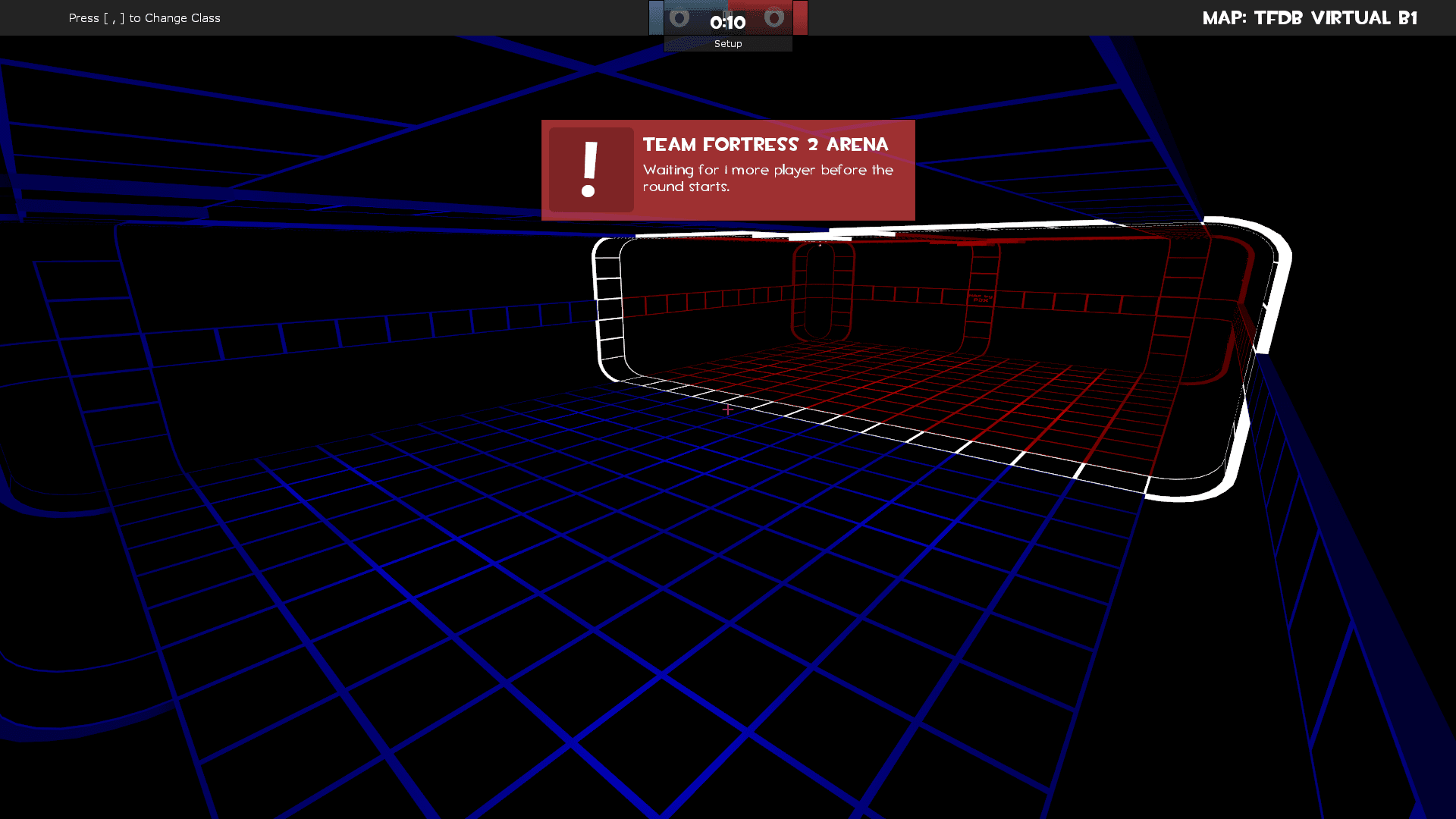Click the Team Fortress 2 Arena notification title
This screenshot has width=1456, height=819.
[x=765, y=145]
